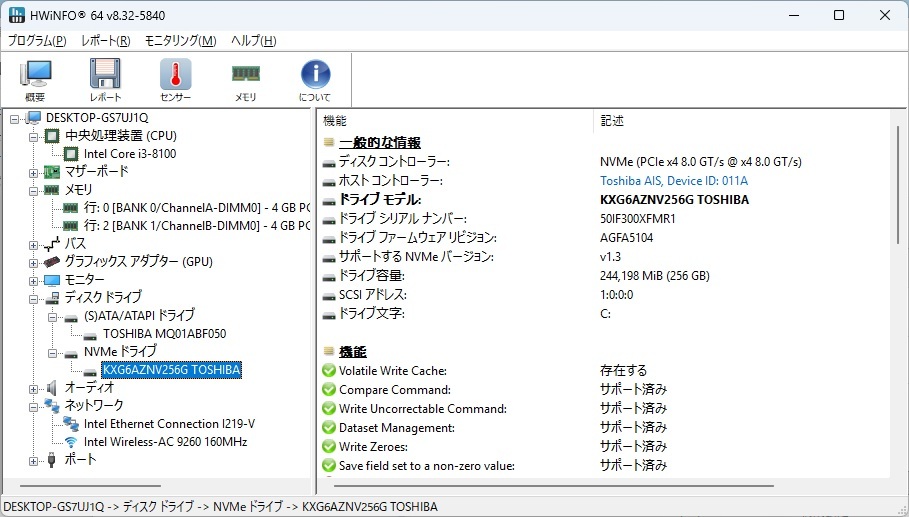Open the について info icon
Image resolution: width=909 pixels, height=517 pixels.
(315, 80)
